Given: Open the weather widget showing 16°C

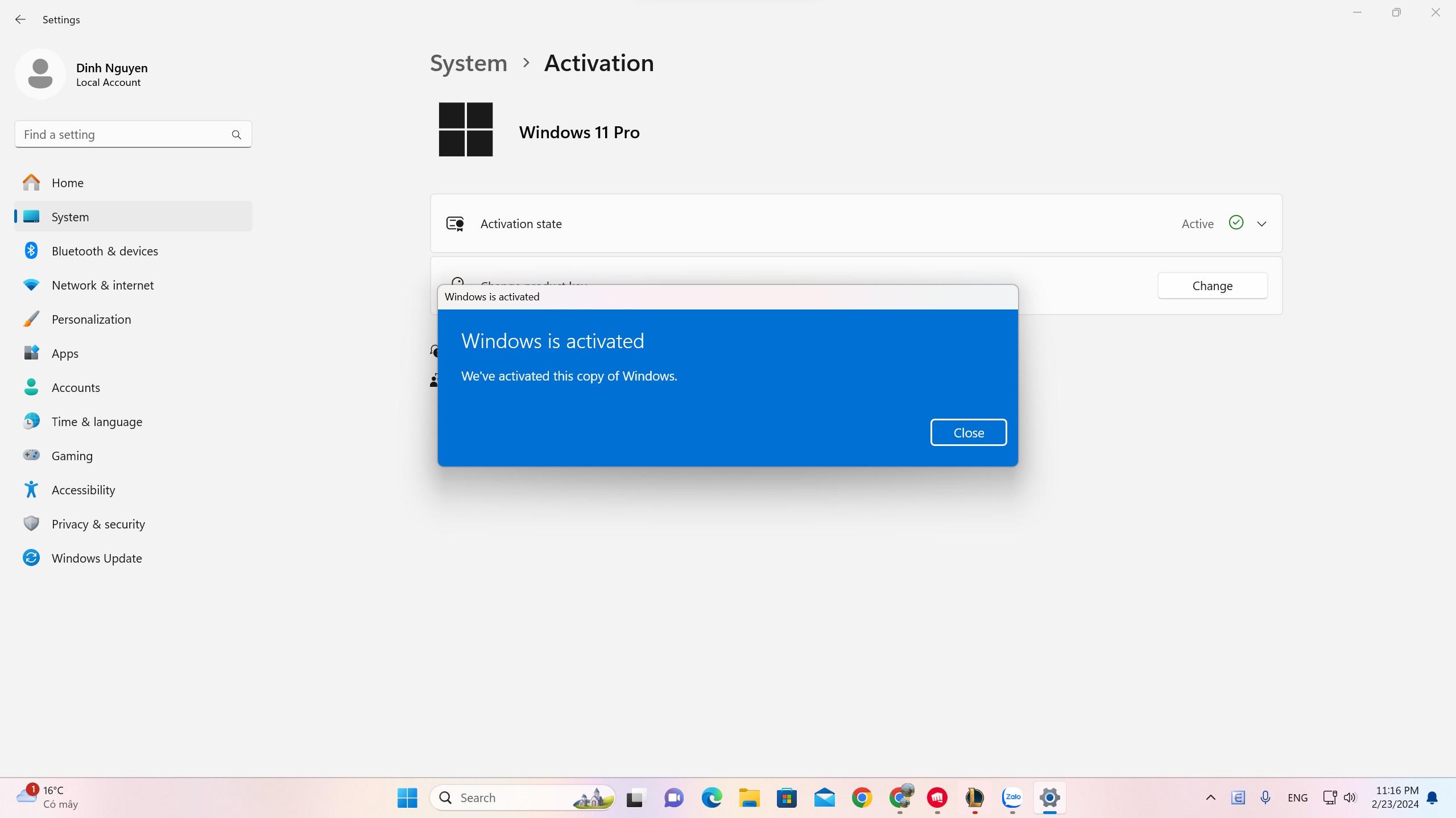Looking at the screenshot, I should coord(48,798).
